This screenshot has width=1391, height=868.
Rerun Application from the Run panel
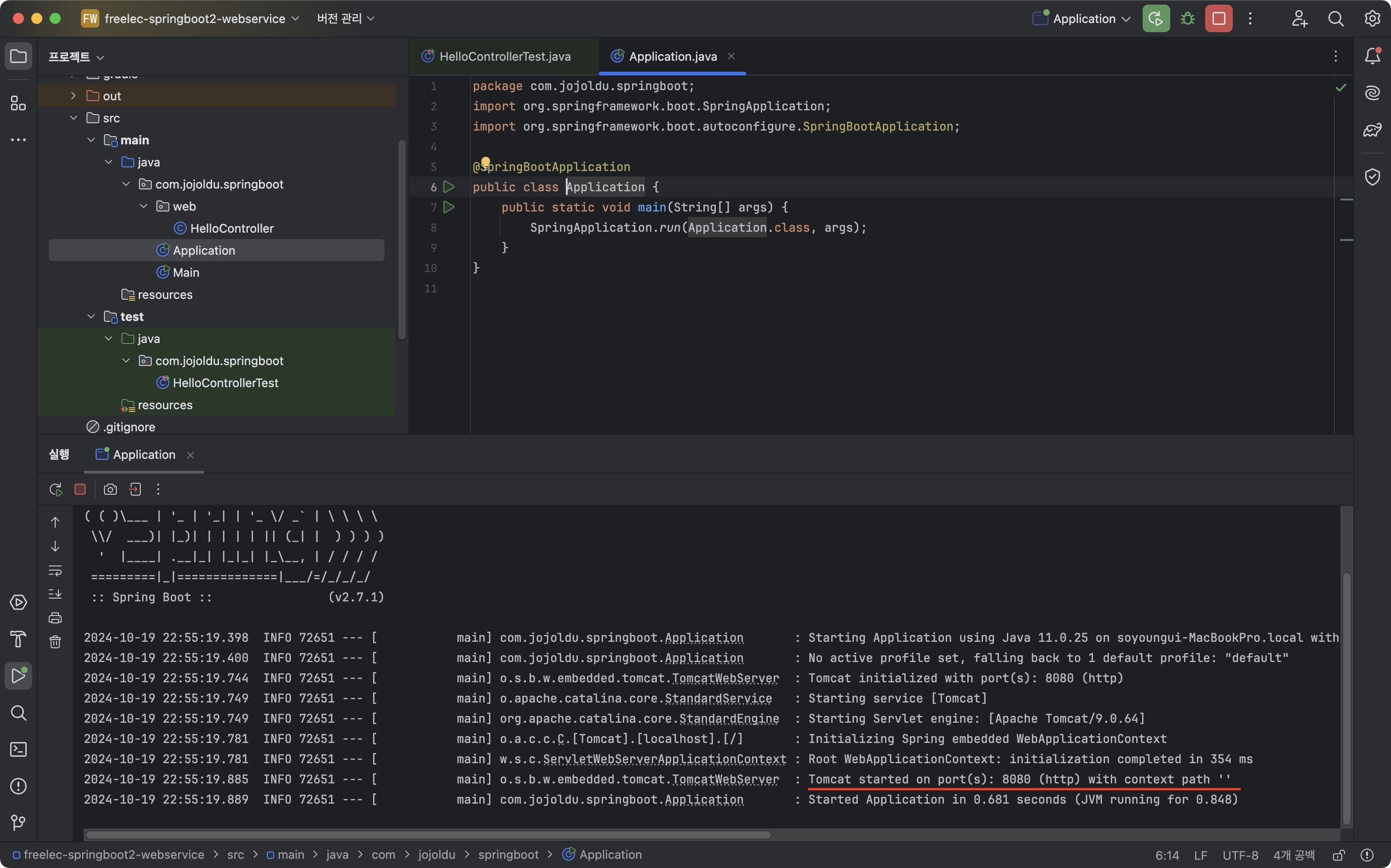55,489
